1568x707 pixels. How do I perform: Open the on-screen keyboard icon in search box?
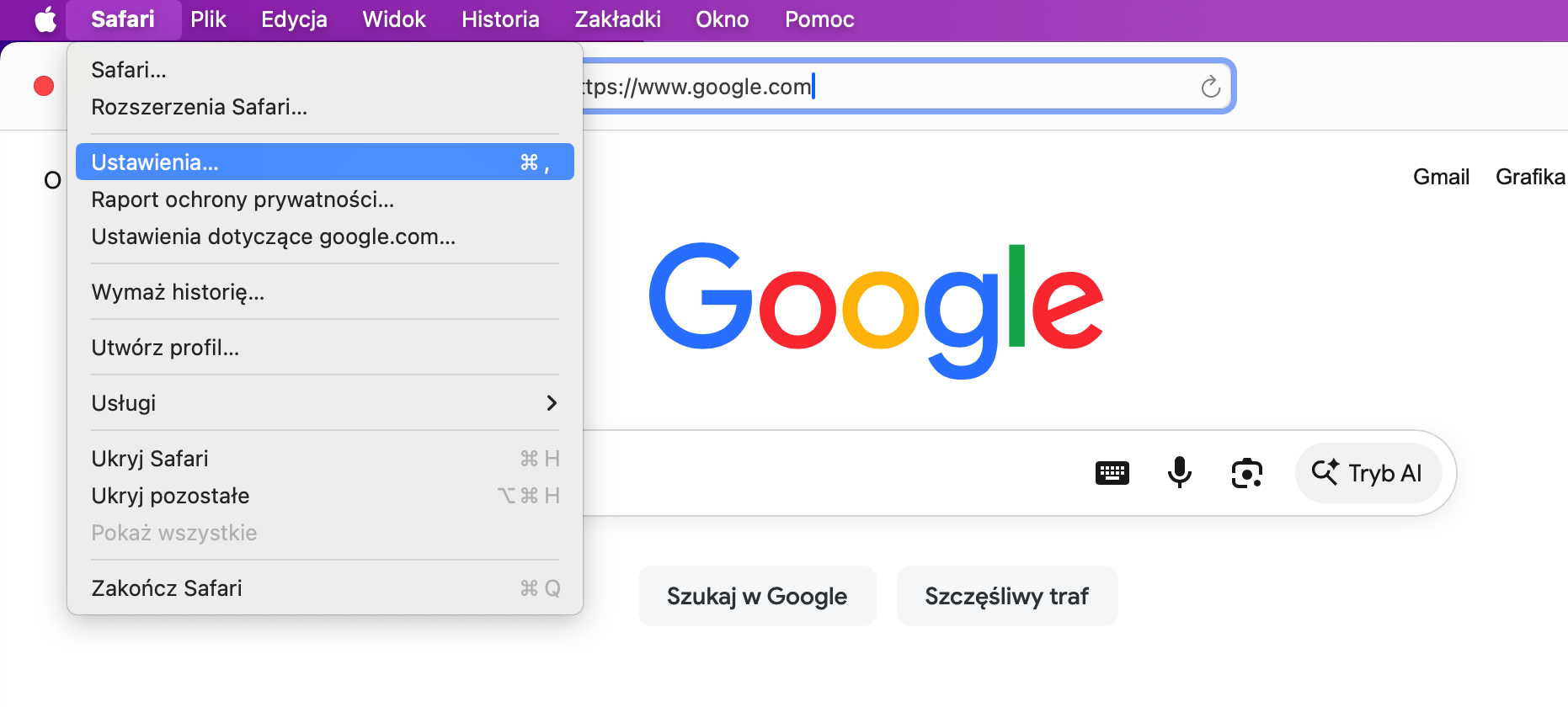(x=1112, y=473)
